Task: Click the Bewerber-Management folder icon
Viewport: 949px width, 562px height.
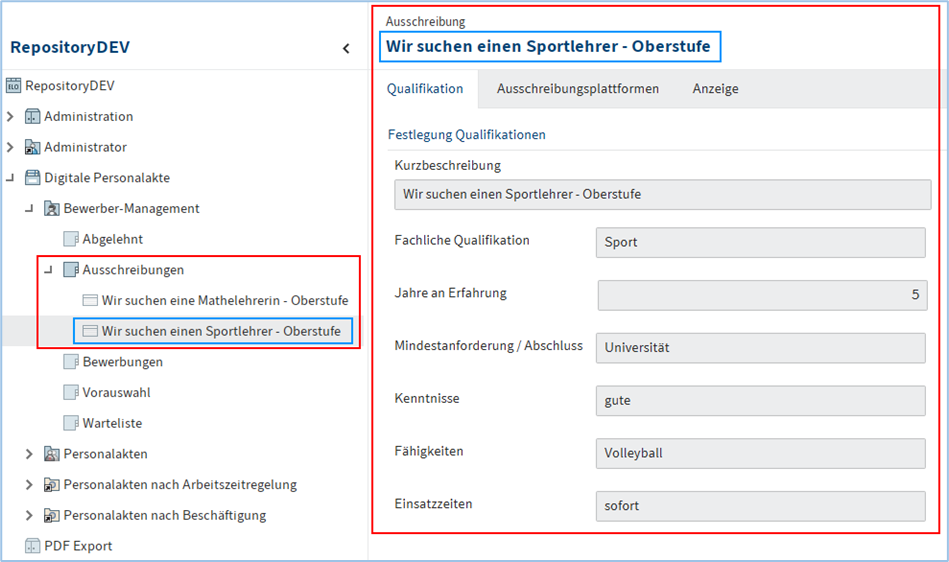Action: (51, 209)
